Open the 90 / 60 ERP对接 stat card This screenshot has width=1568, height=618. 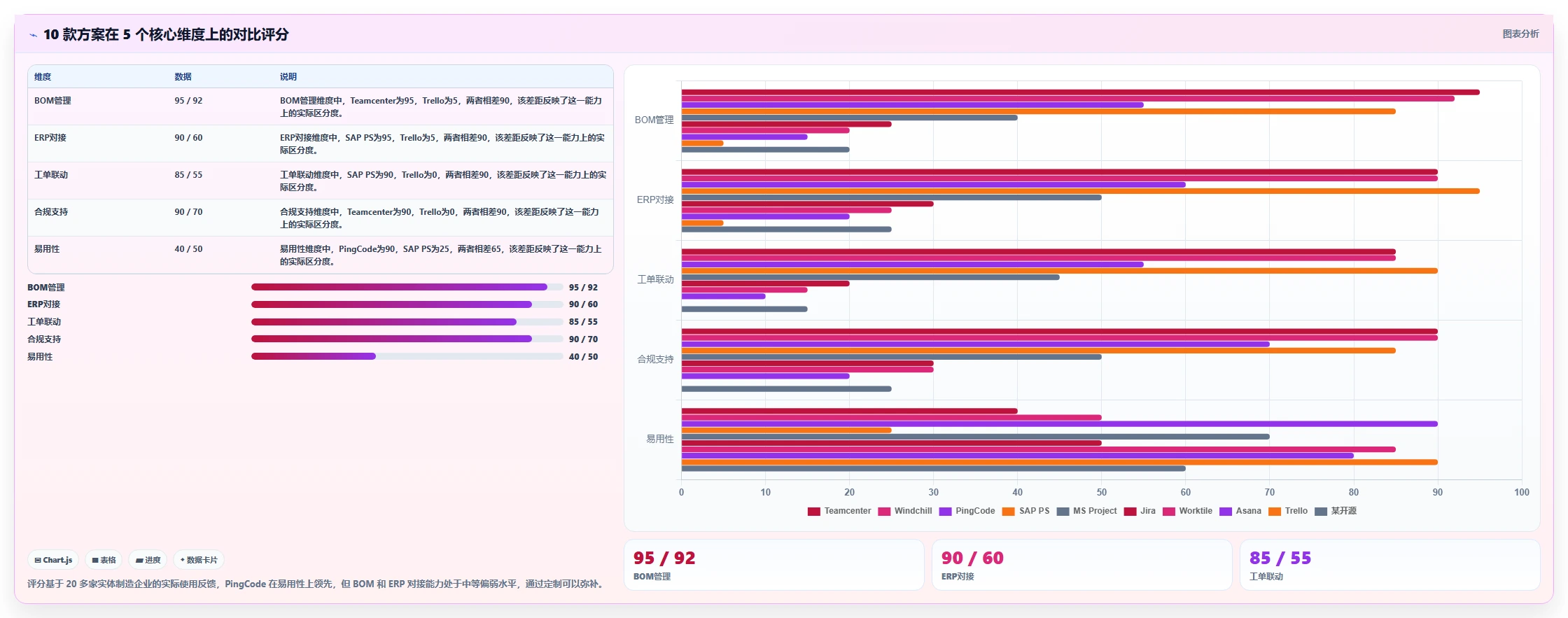pos(1081,565)
